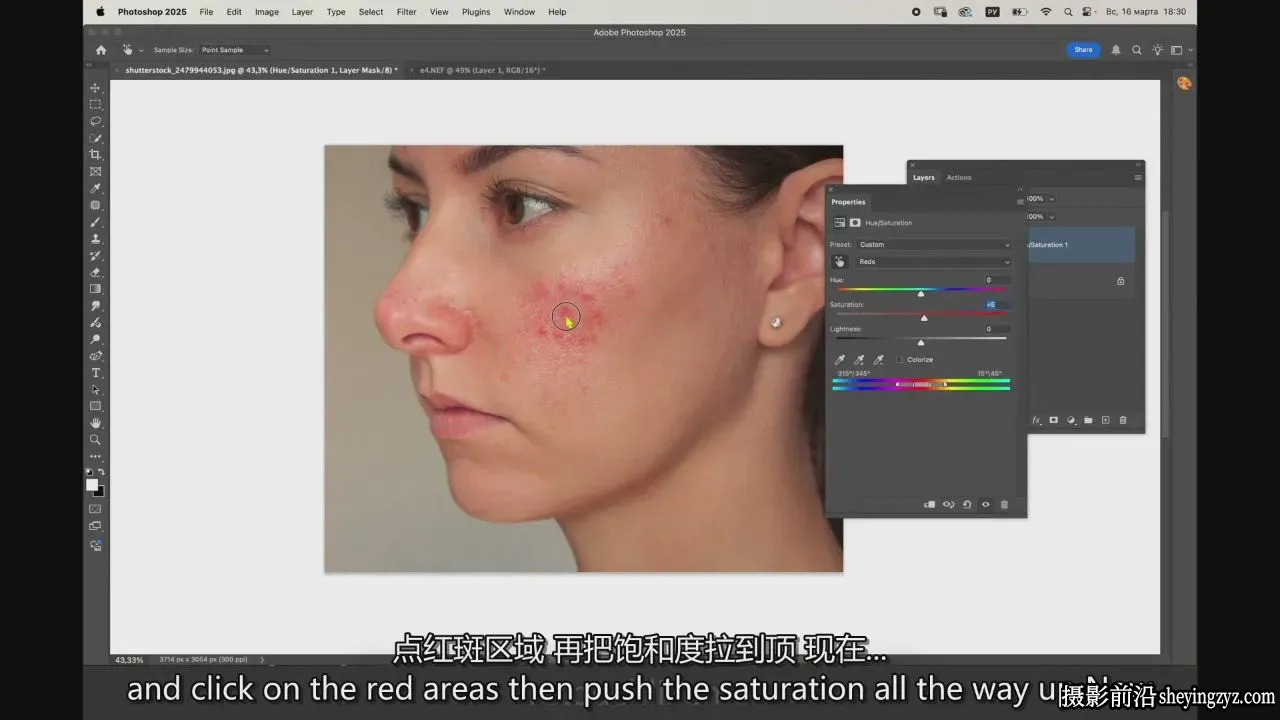Select the Frame tool
Screen dimensions: 1280x720
pyautogui.click(x=96, y=171)
